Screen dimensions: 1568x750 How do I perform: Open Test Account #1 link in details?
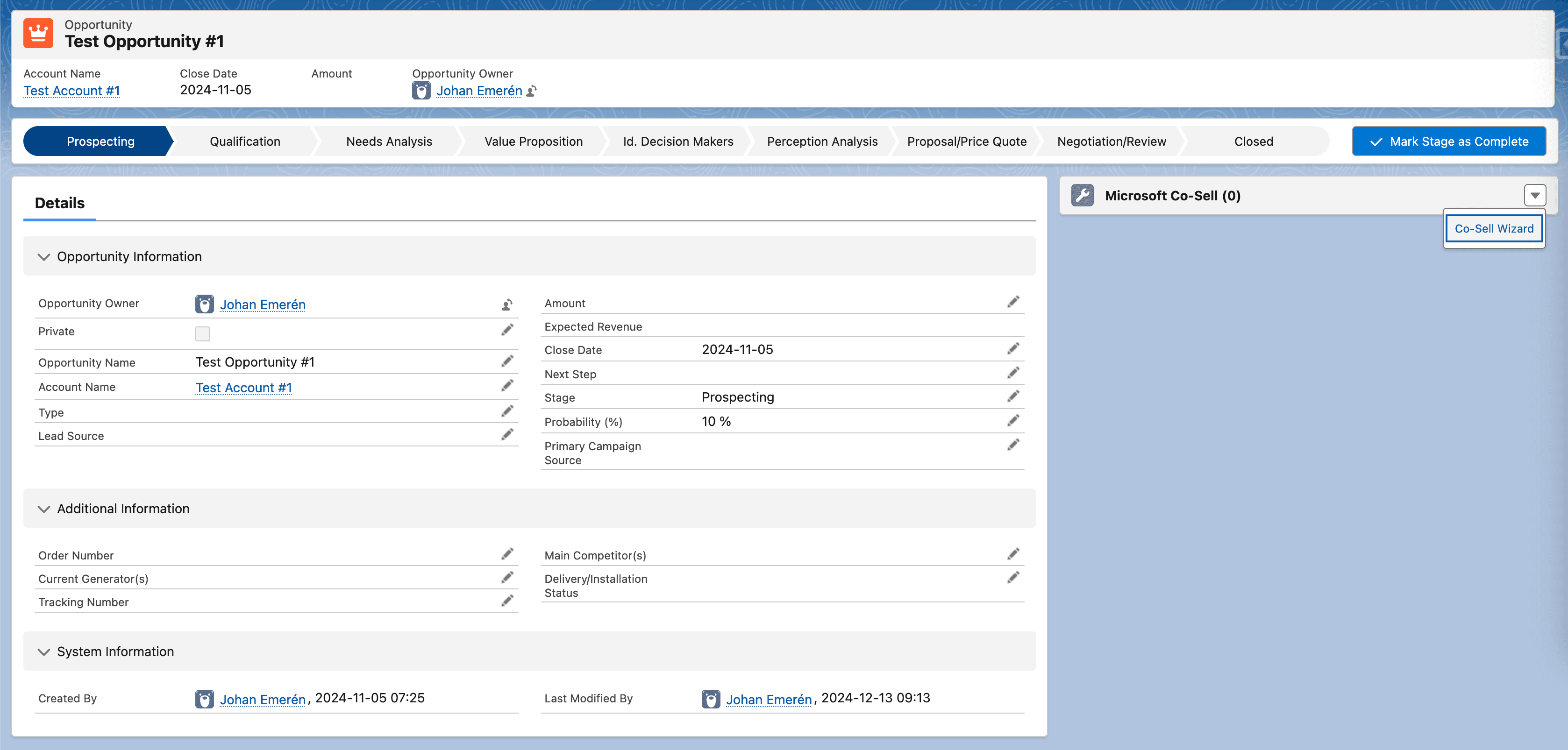click(x=243, y=388)
